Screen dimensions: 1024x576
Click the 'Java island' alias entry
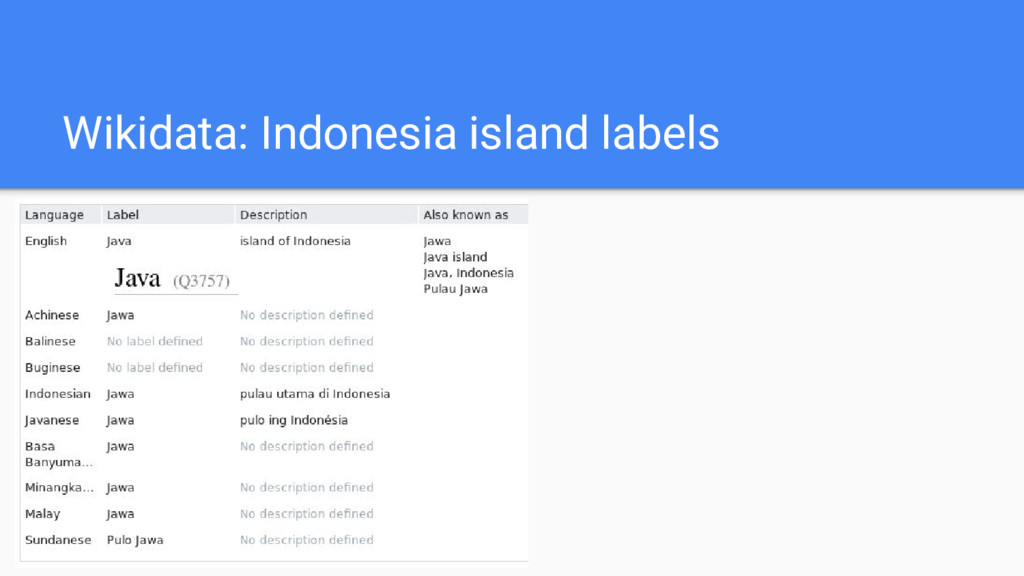coord(455,257)
